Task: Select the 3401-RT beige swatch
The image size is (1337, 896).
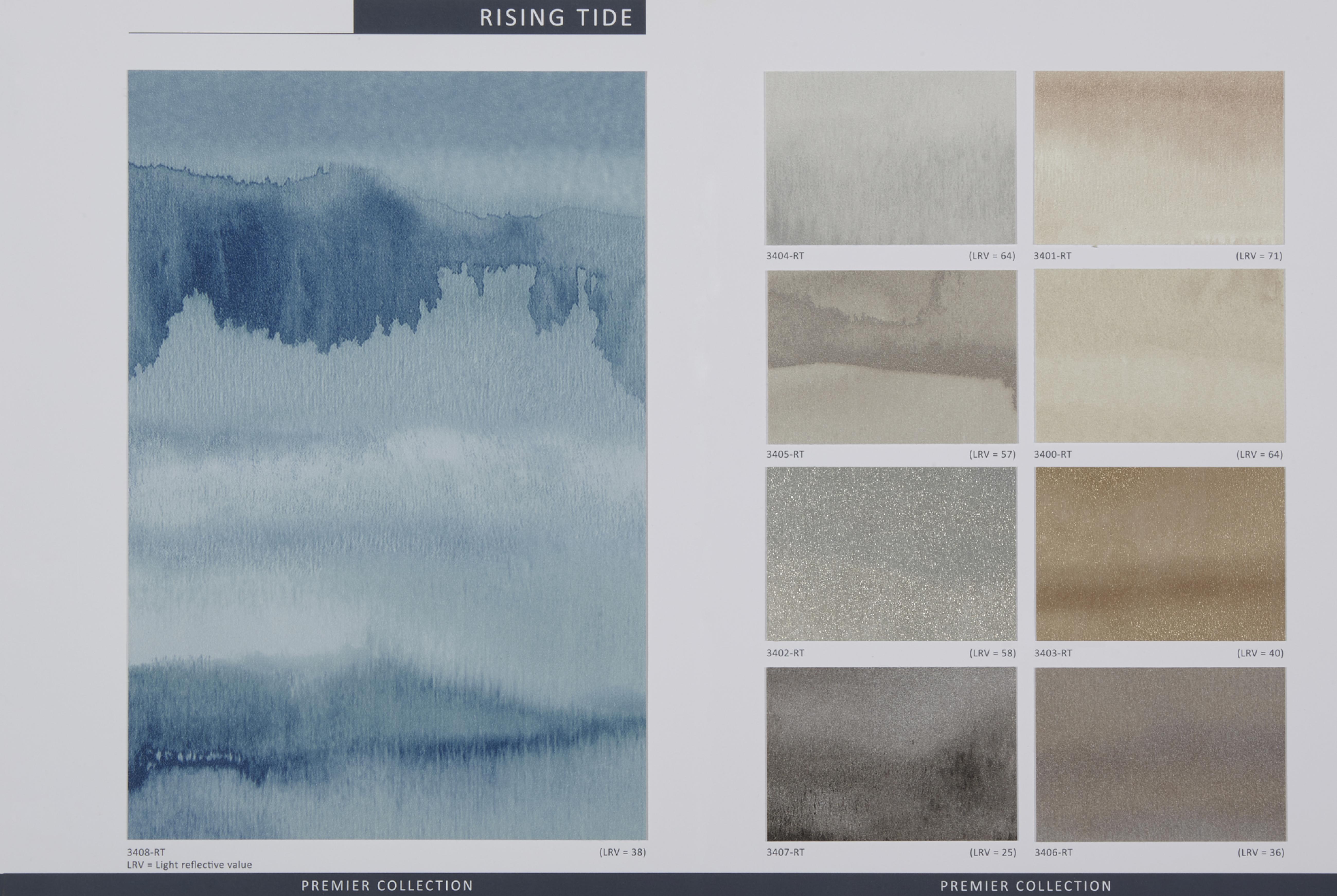Action: pyautogui.click(x=1159, y=158)
